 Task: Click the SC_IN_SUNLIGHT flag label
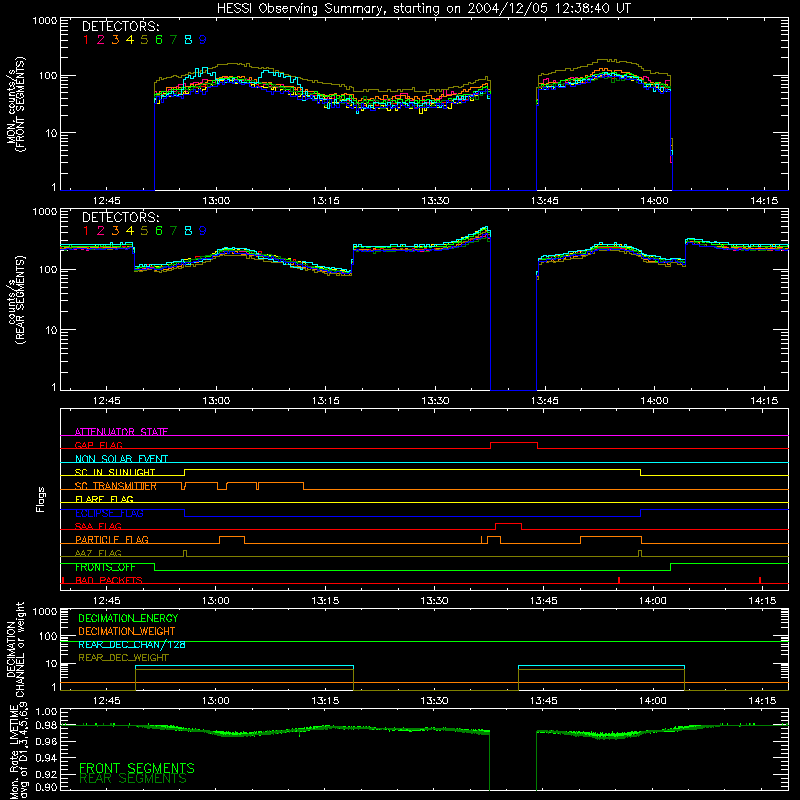[115, 472]
